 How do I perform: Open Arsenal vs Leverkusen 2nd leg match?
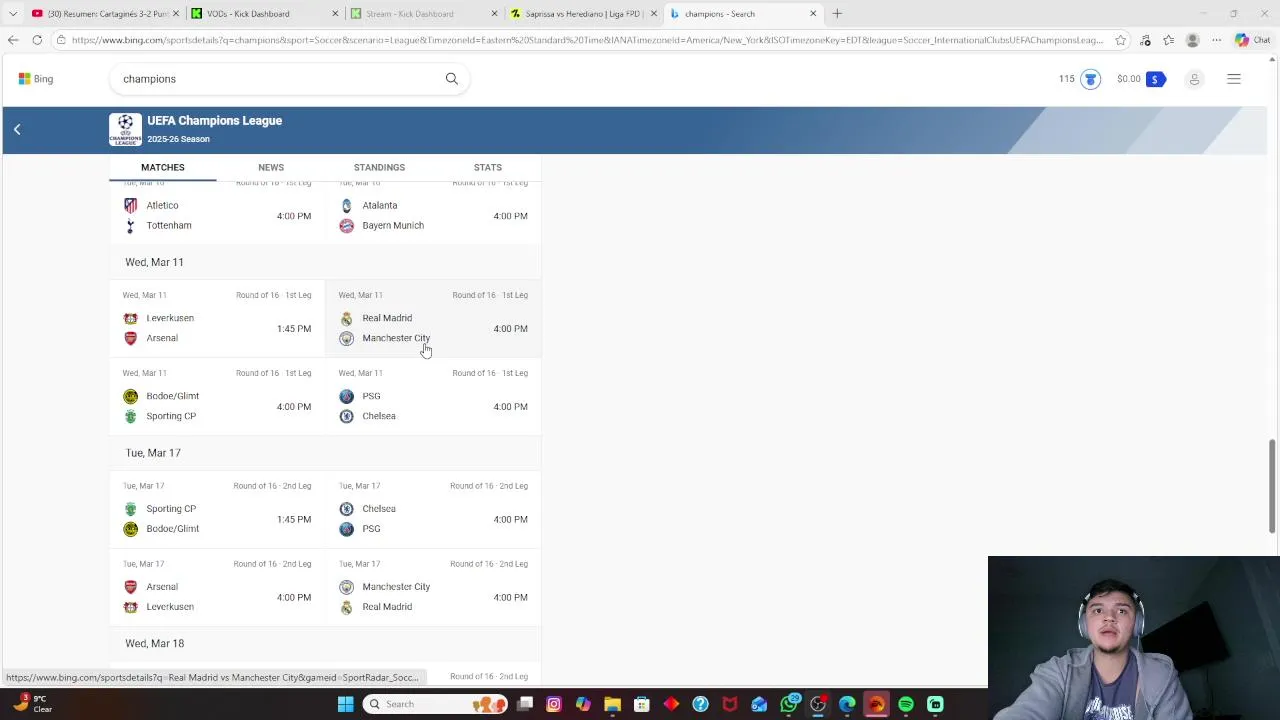click(x=217, y=587)
